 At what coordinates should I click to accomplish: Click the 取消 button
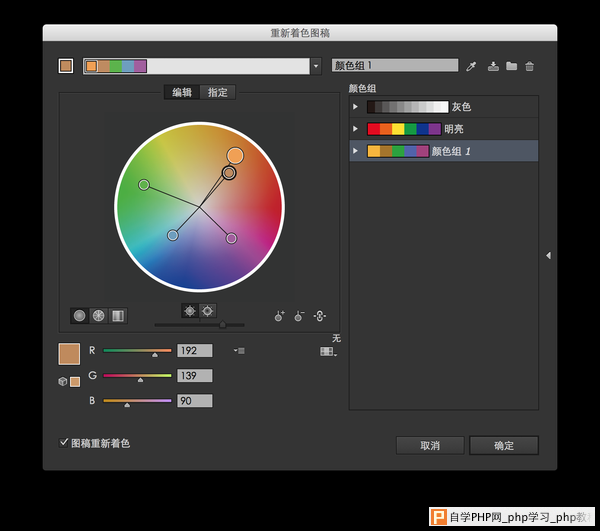[x=430, y=445]
